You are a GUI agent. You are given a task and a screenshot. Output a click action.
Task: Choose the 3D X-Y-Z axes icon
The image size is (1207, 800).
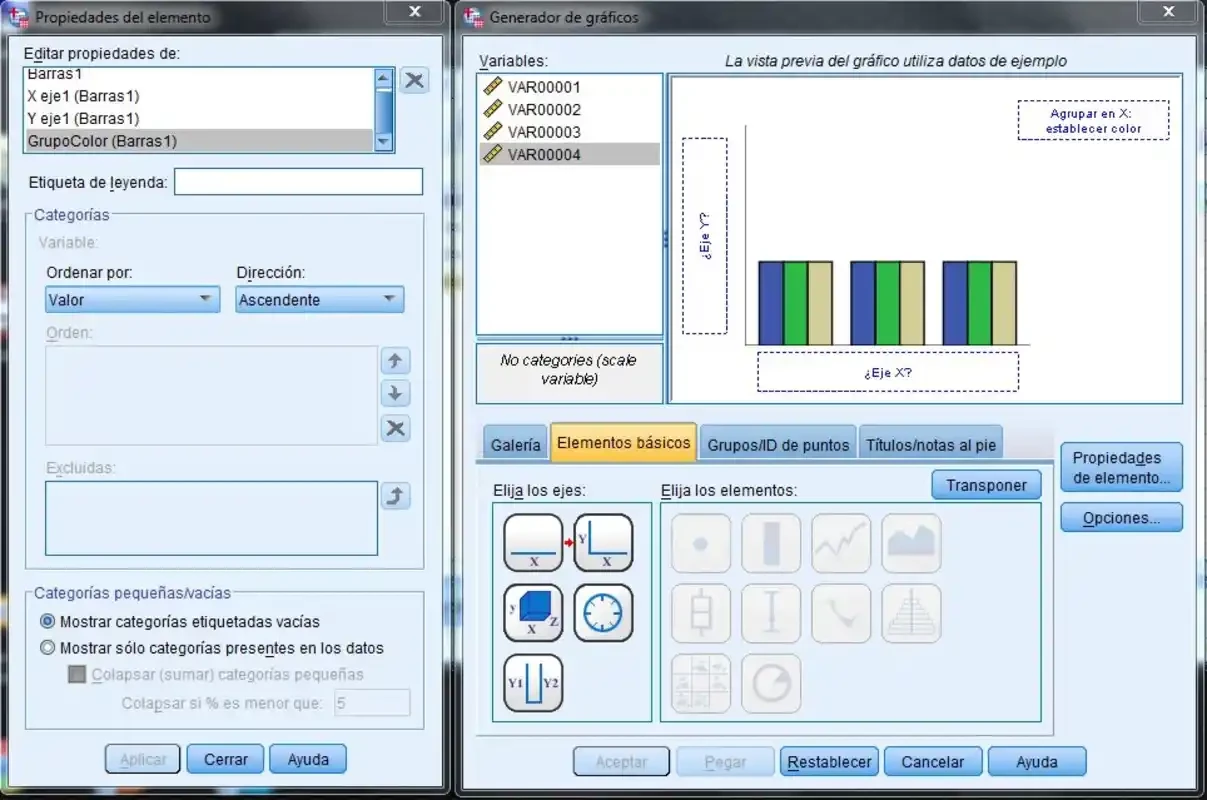click(533, 613)
